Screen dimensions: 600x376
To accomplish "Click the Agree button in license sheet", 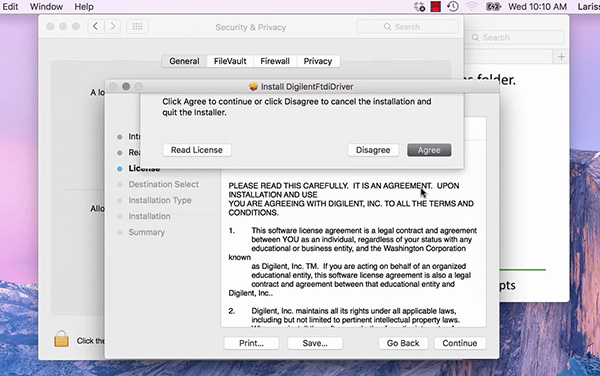I will tap(429, 150).
